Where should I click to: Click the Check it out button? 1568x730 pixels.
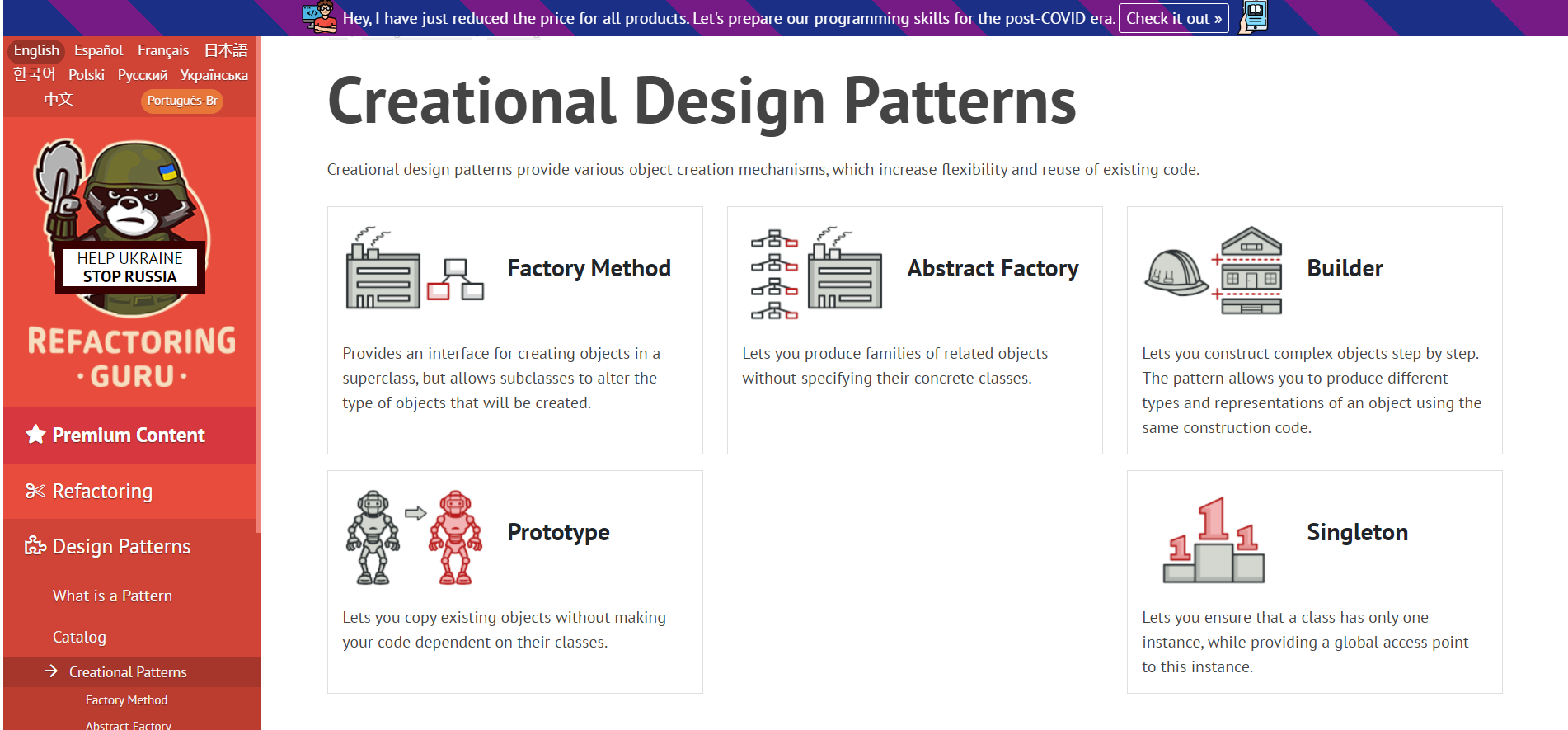1173,18
